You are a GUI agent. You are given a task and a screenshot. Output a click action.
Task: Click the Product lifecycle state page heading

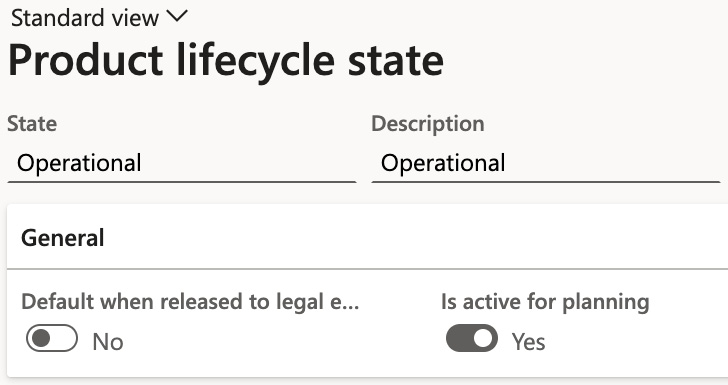[x=226, y=60]
